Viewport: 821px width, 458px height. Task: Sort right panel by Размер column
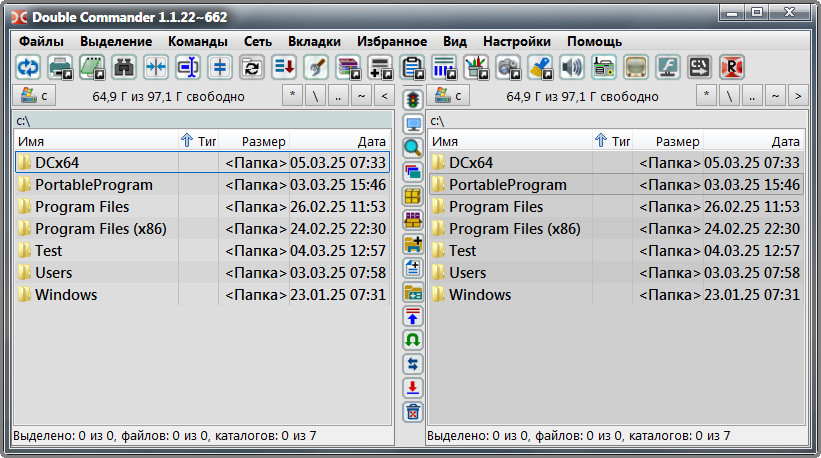668,141
